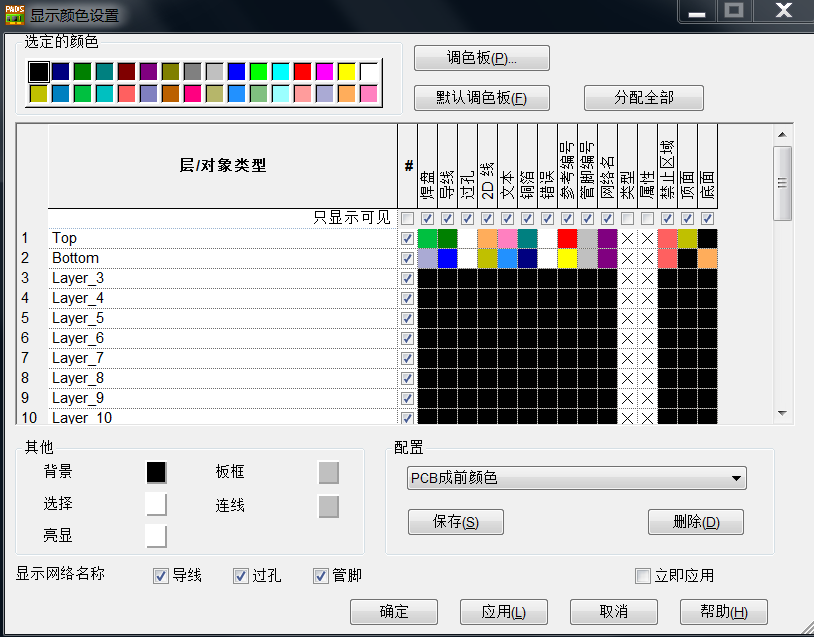Toggle the 焊盘 column show checkbox
Image resolution: width=814 pixels, height=637 pixels.
[428, 218]
